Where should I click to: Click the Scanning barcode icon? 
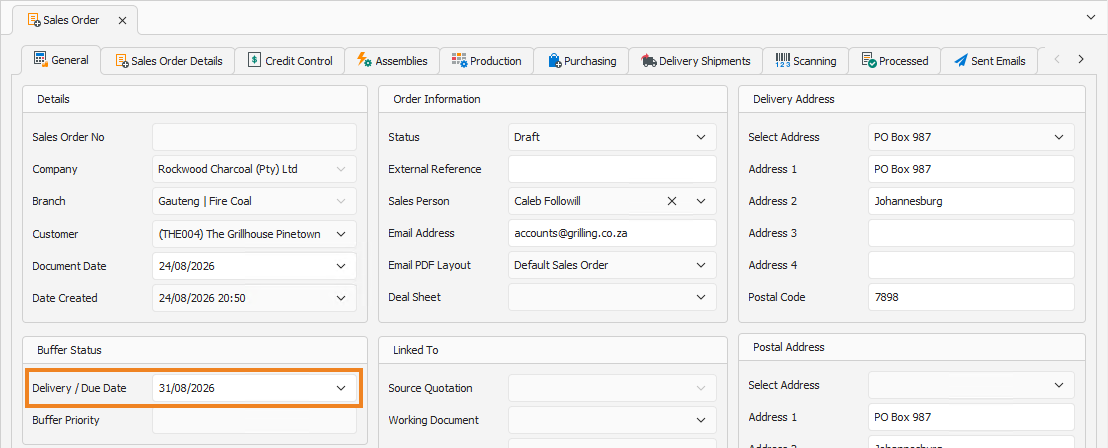[x=783, y=61]
